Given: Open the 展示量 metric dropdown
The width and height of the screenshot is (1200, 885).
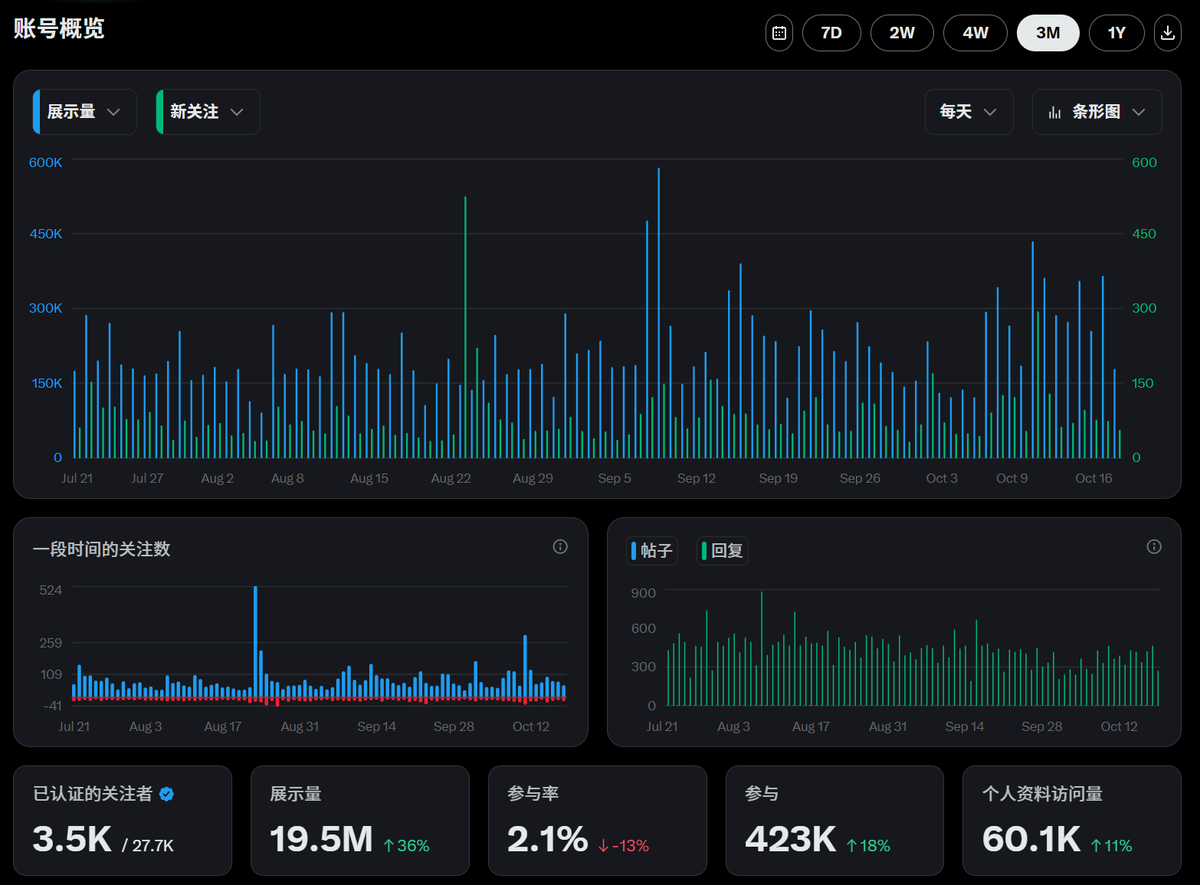Looking at the screenshot, I should point(85,112).
